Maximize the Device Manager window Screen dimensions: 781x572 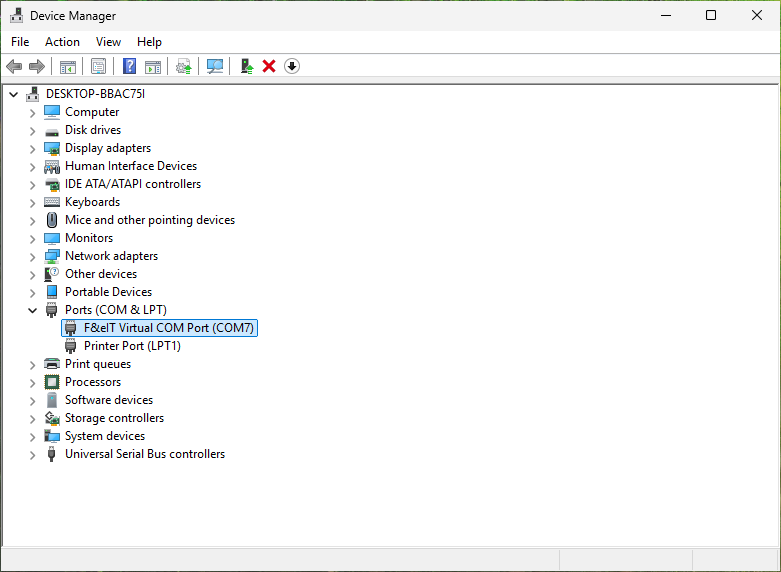(711, 15)
